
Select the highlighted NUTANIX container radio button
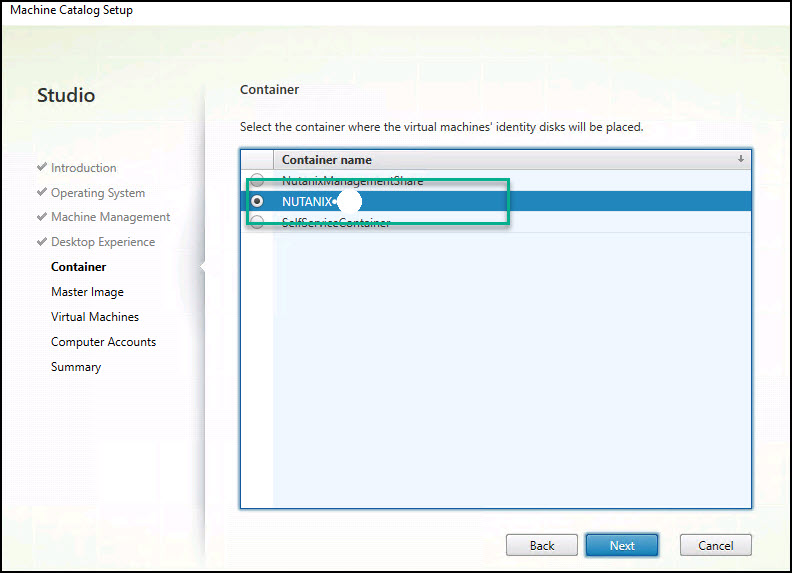[x=258, y=201]
